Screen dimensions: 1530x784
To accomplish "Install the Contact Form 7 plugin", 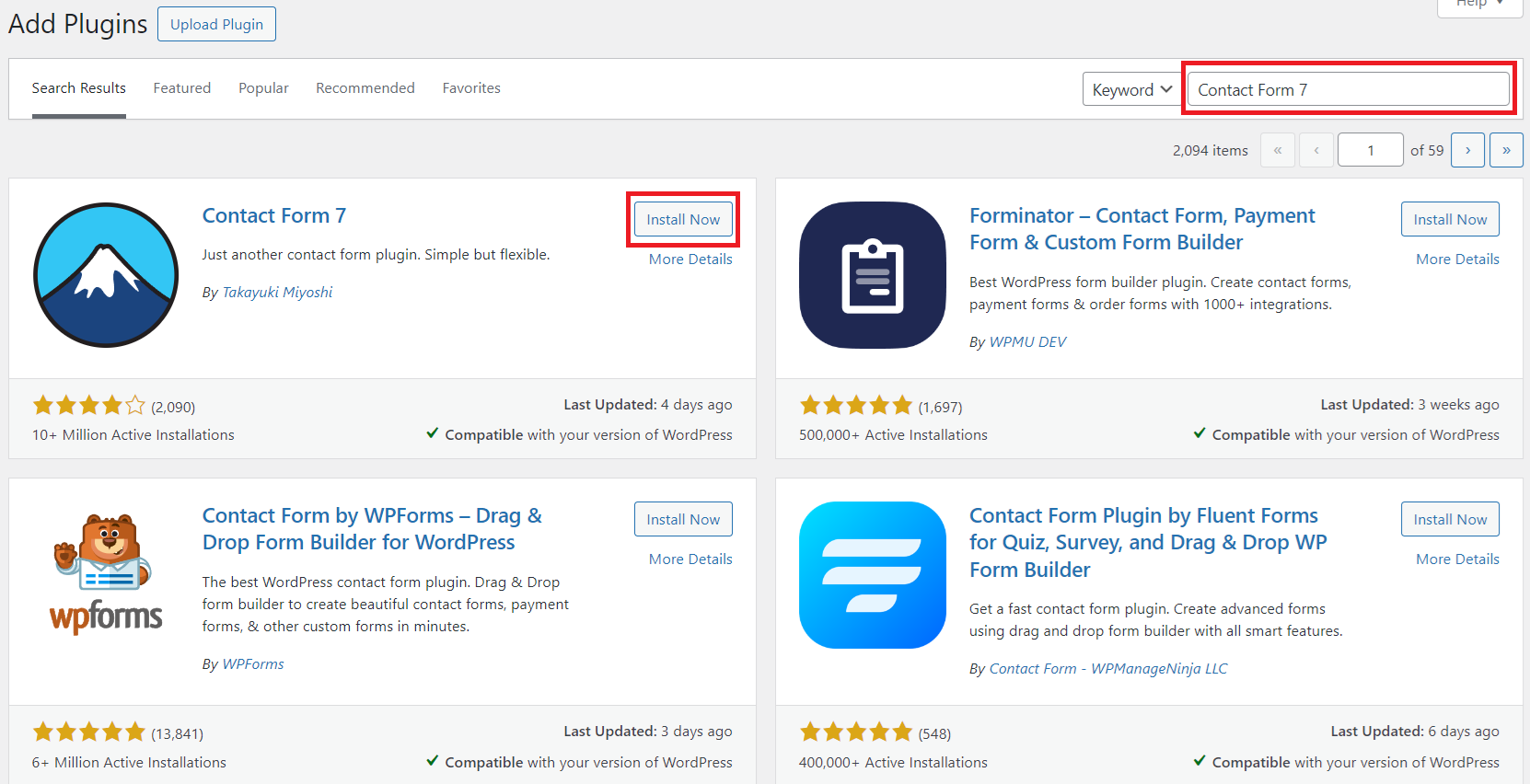I will click(x=683, y=220).
